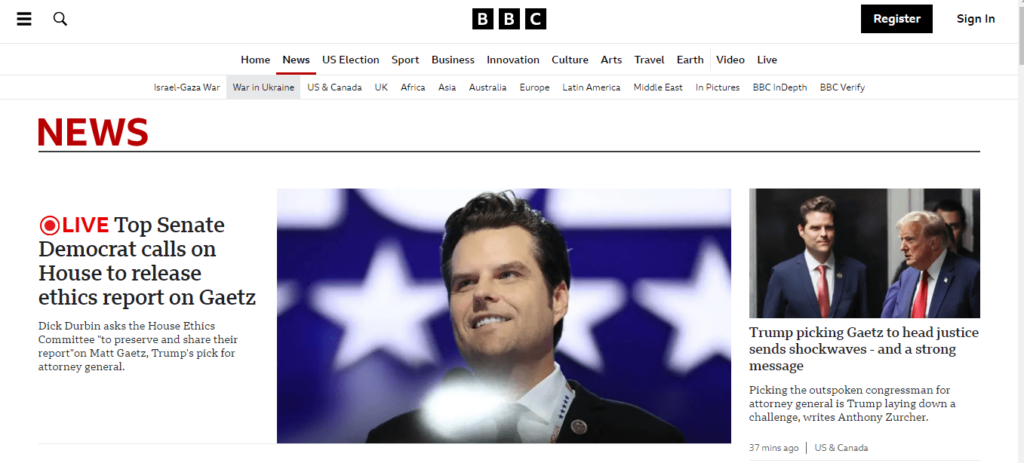
Task: Open the hamburger menu icon
Action: coord(24,19)
